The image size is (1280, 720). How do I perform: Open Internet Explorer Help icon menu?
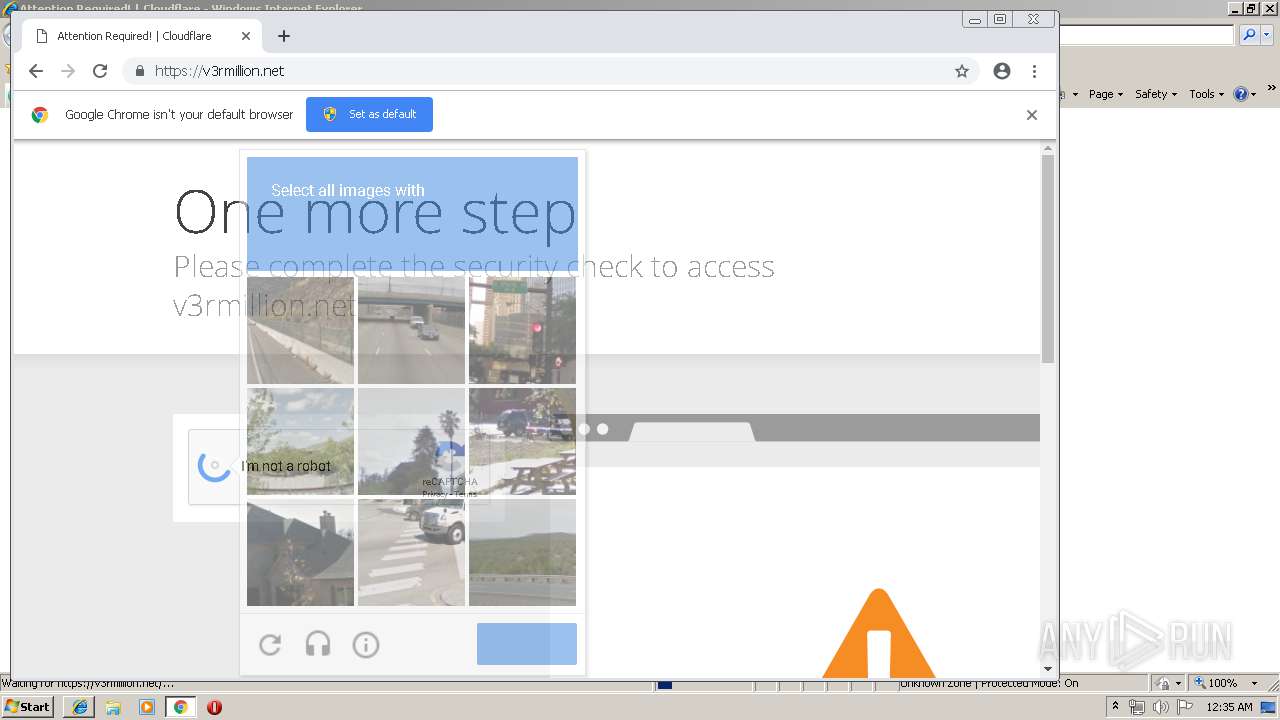1245,94
